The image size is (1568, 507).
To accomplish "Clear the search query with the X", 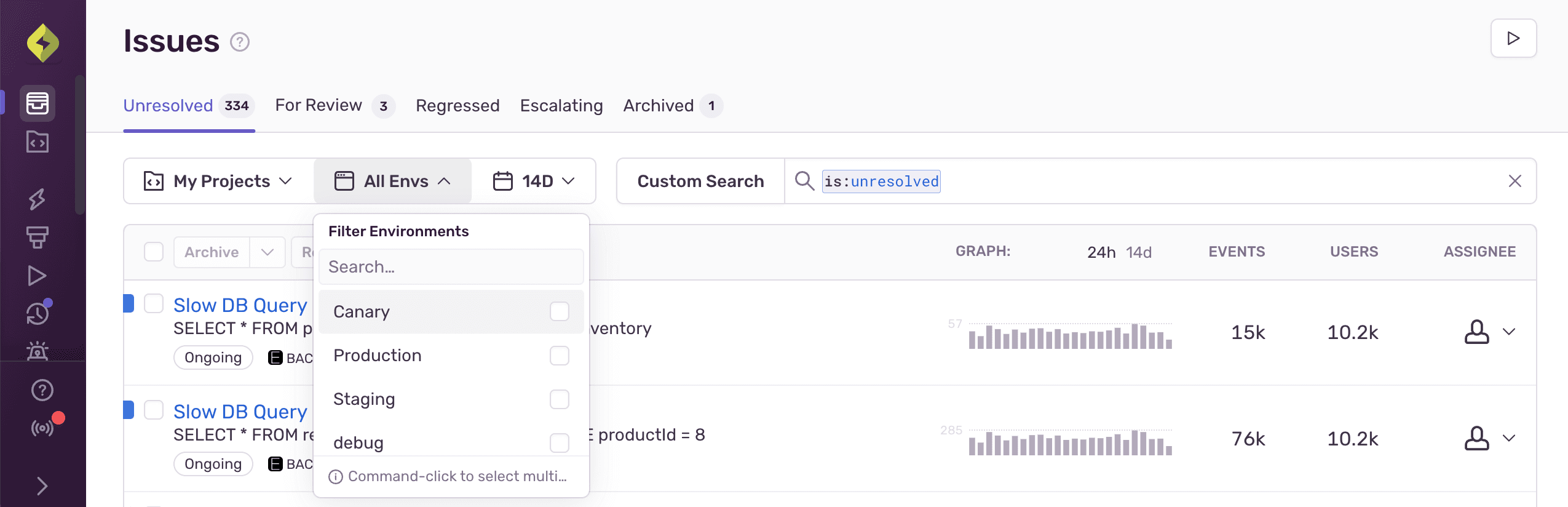I will pos(1515,182).
